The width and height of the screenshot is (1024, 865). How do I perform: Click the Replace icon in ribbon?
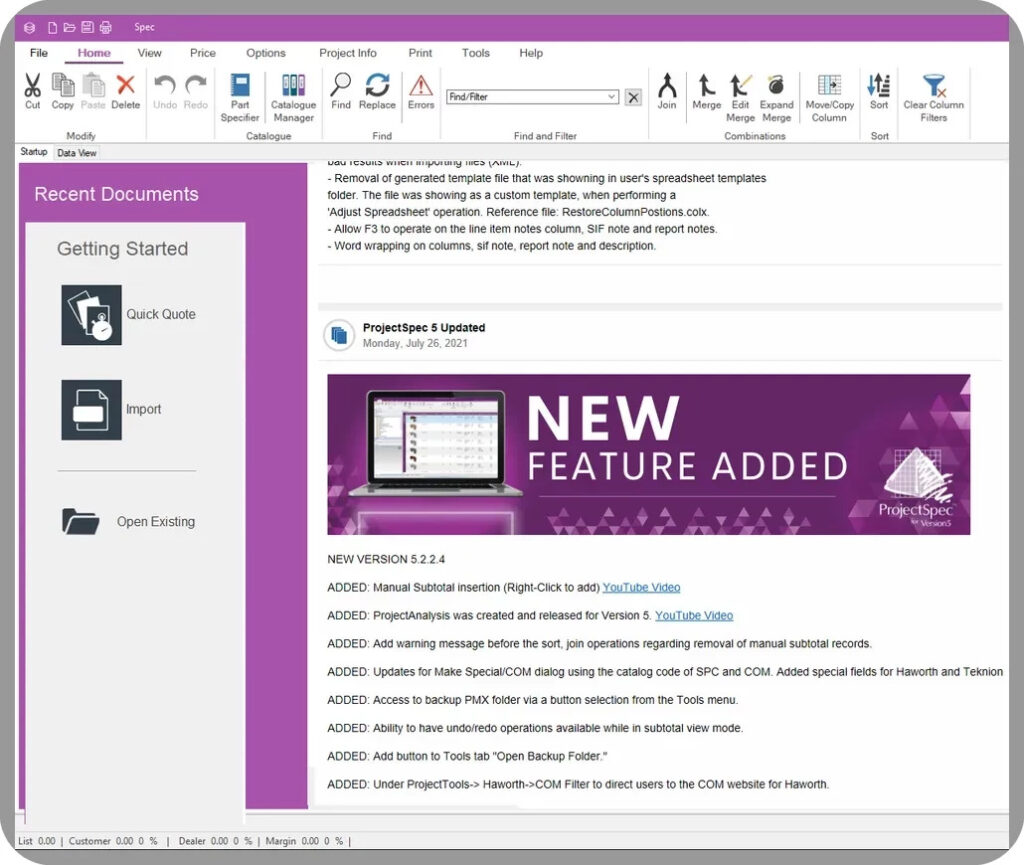click(377, 85)
